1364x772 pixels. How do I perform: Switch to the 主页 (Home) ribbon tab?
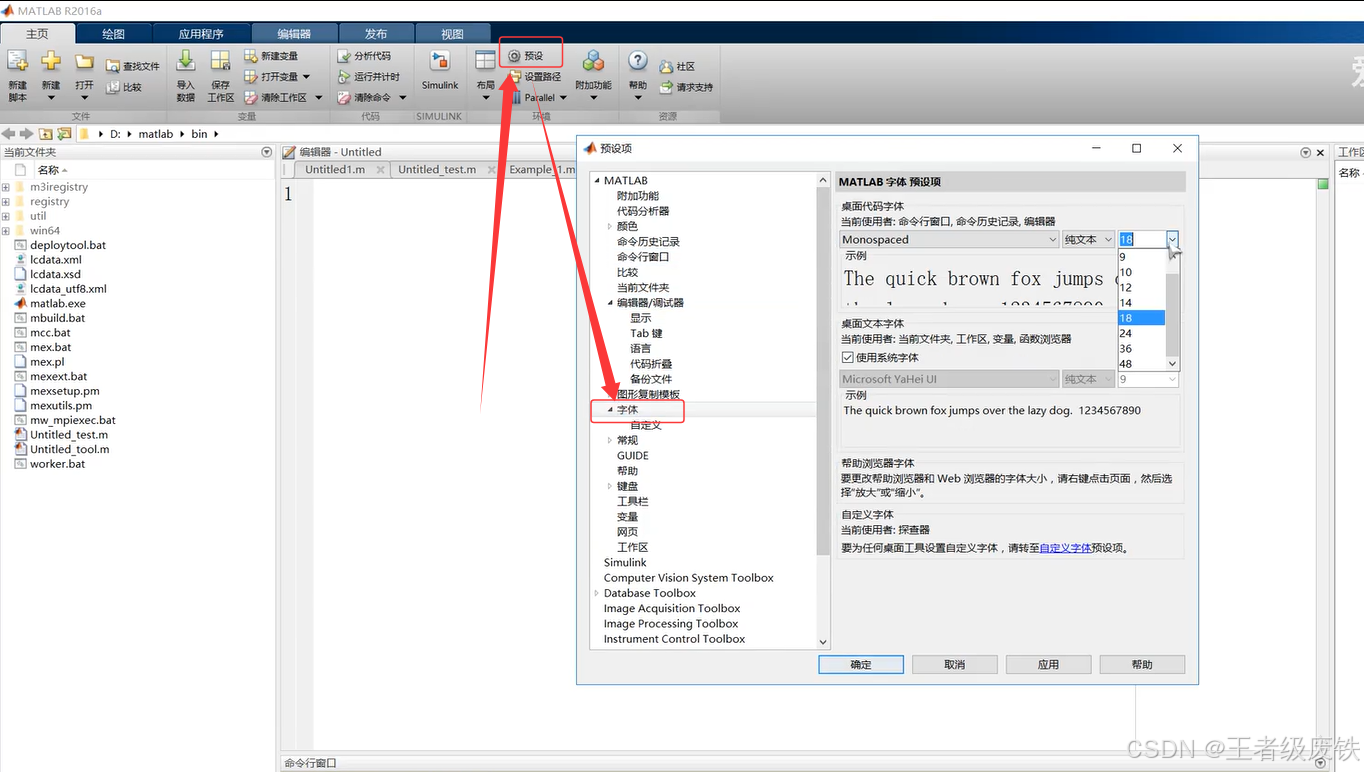37,34
